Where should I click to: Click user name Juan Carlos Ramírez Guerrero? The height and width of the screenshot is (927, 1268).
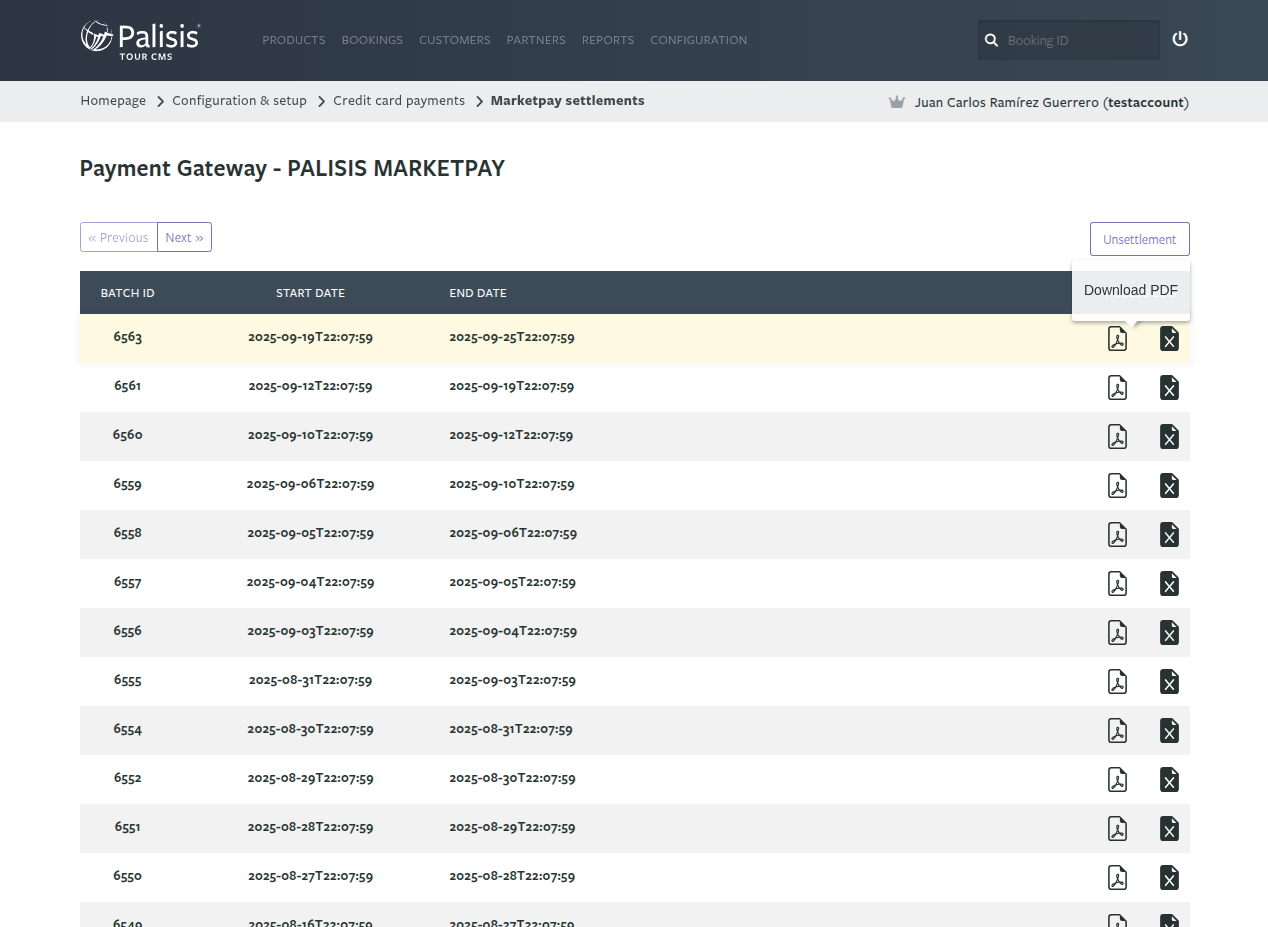[1007, 102]
